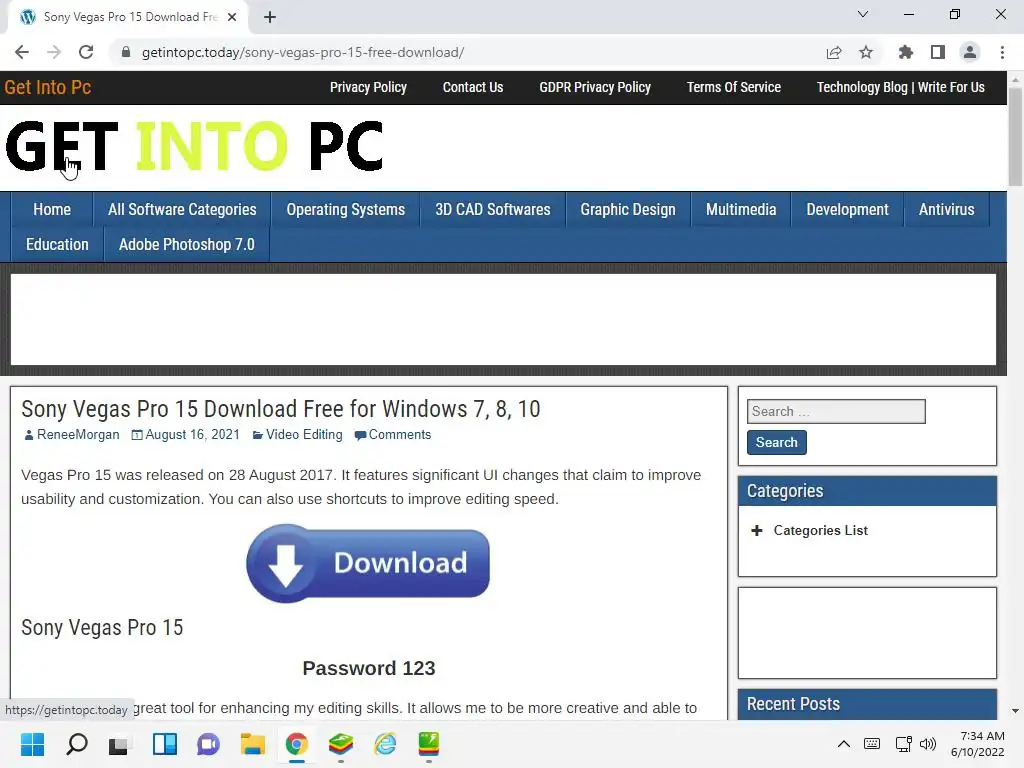This screenshot has height=768, width=1024.
Task: Open GDPR Privacy Policy page
Action: (x=595, y=88)
